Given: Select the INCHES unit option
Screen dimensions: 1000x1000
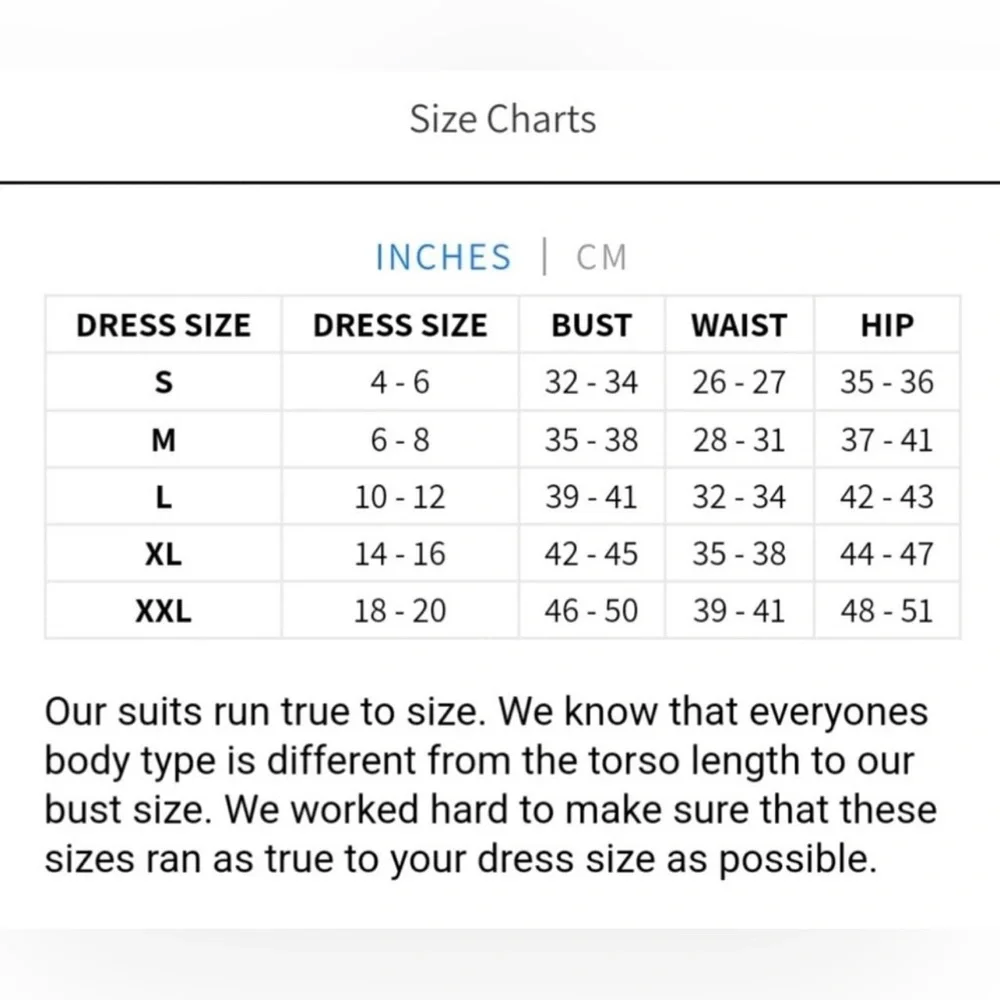Looking at the screenshot, I should [x=443, y=257].
